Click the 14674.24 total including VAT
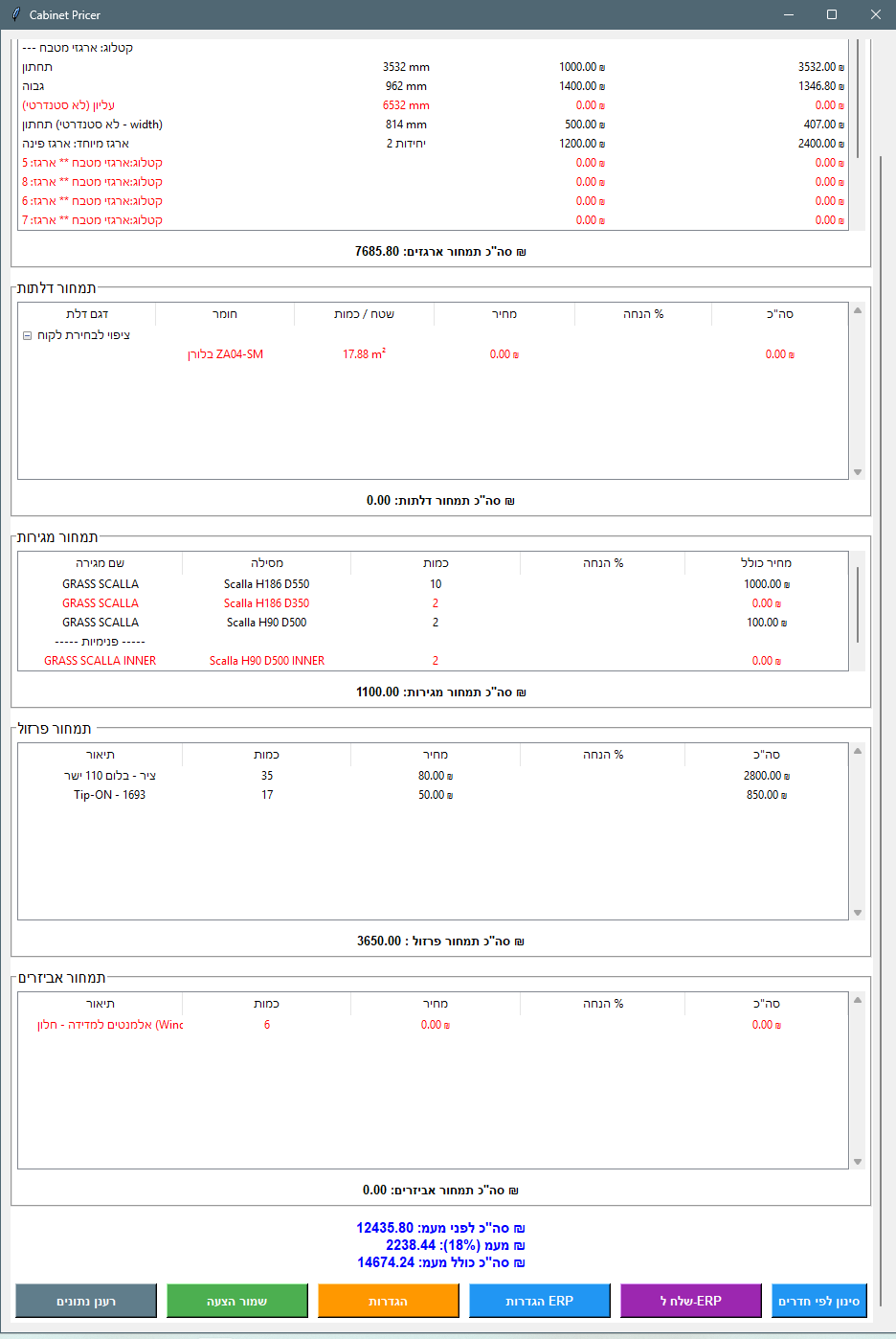Image resolution: width=896 pixels, height=1339 pixels. (440, 1262)
